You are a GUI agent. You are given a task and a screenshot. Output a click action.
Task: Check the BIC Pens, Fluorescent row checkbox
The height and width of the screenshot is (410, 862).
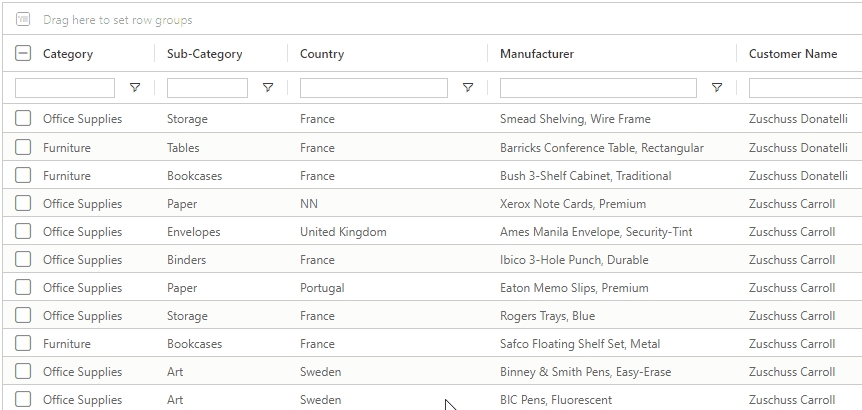[x=23, y=399]
